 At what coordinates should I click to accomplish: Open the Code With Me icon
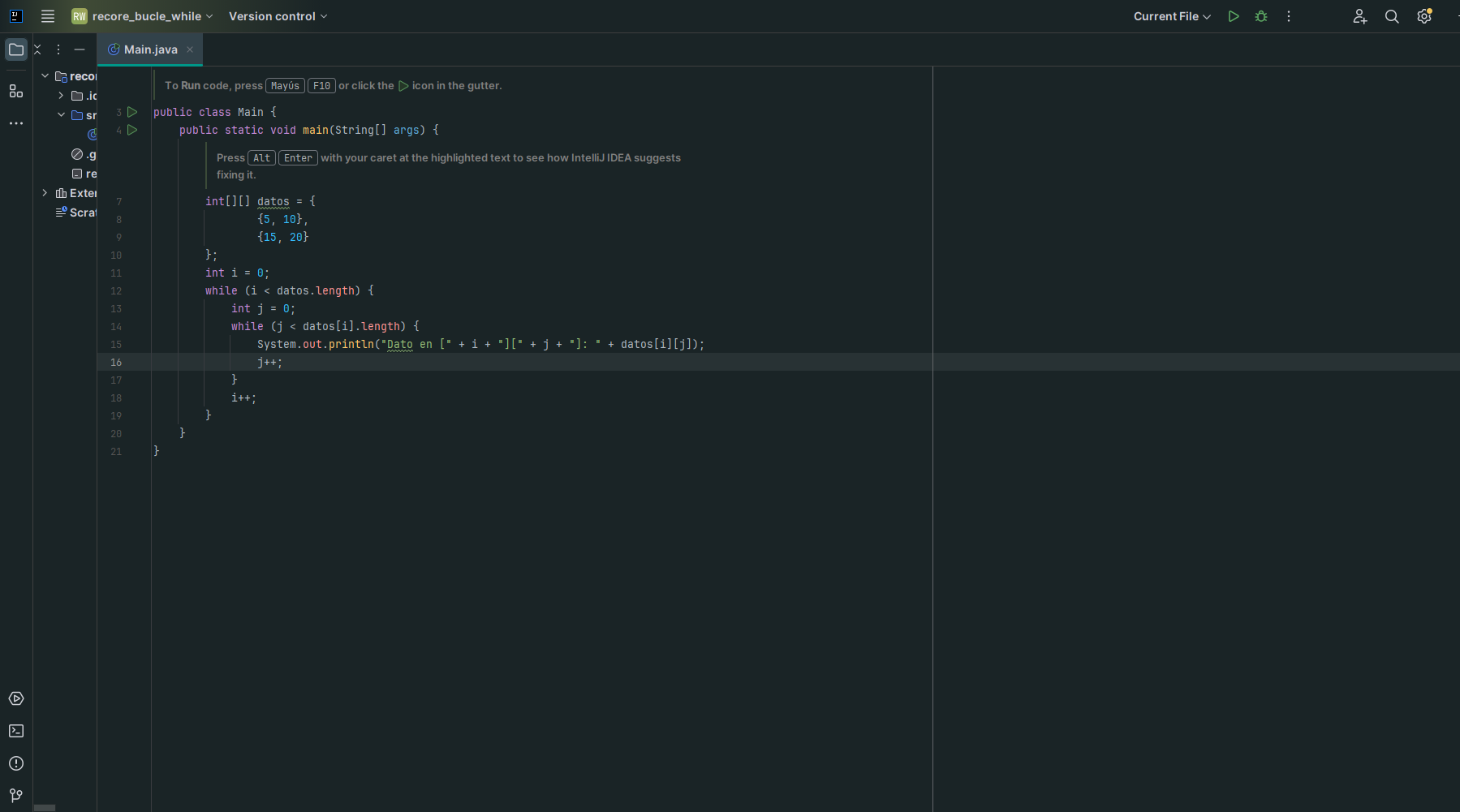coord(1359,16)
